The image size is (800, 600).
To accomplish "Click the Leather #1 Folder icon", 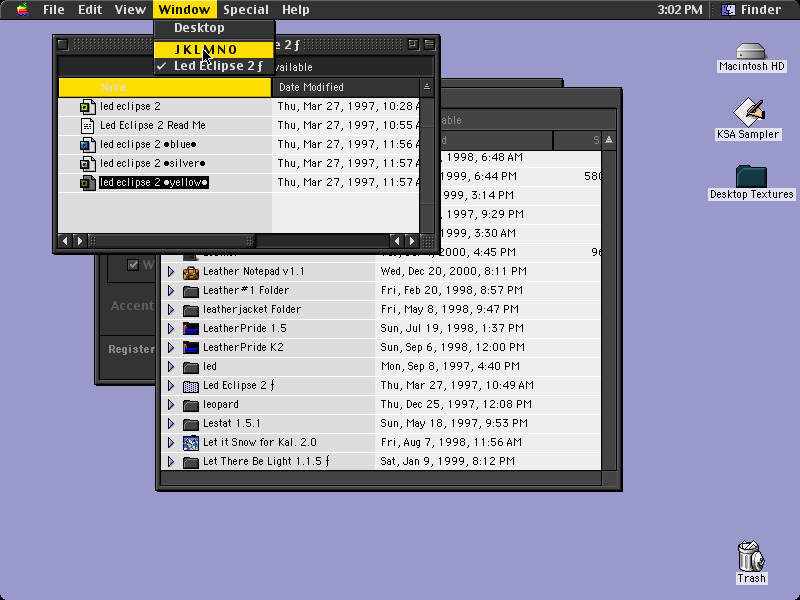I will 191,291.
